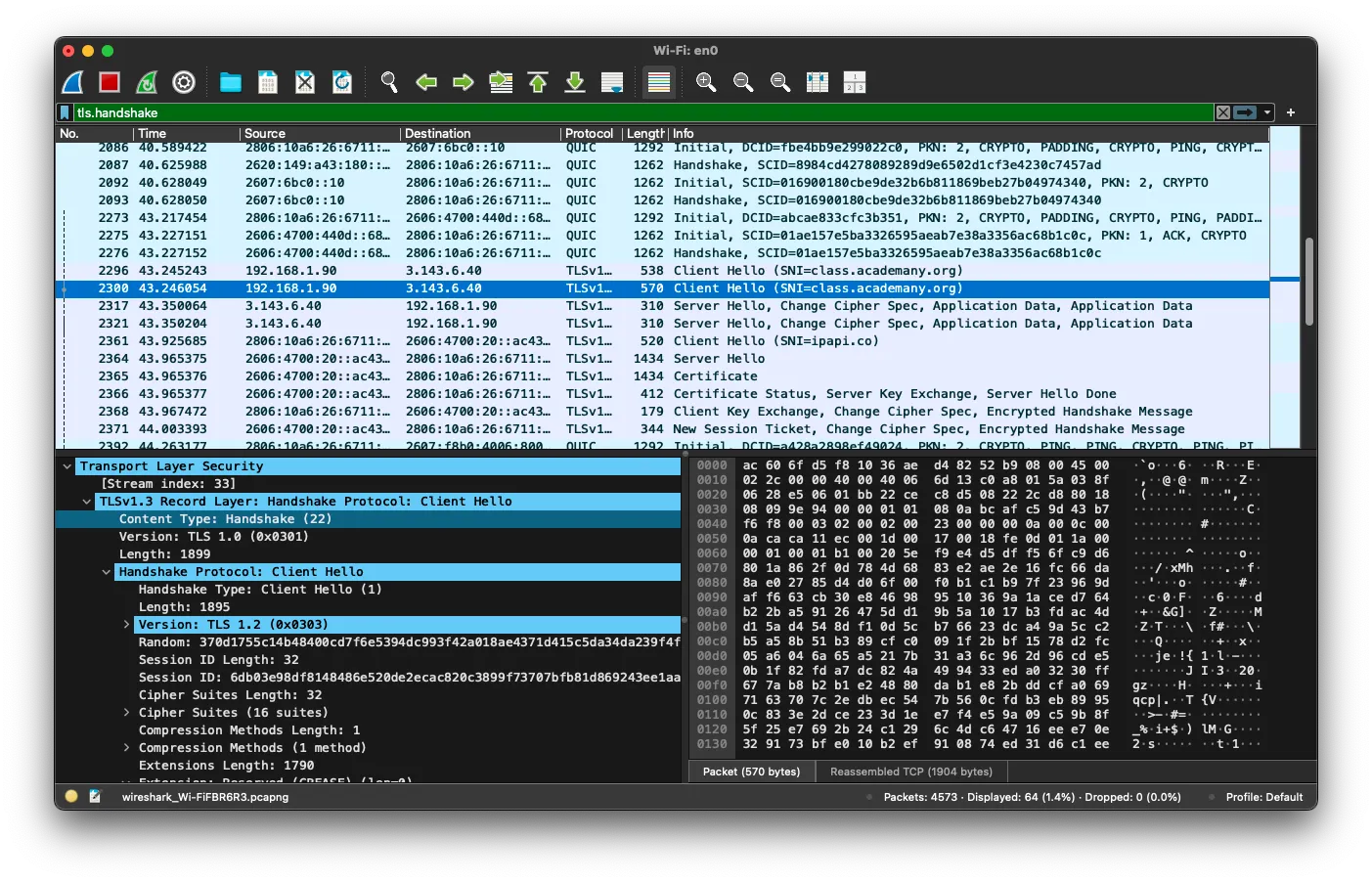Open capture options gear icon
This screenshot has height=882, width=1372.
tap(184, 83)
